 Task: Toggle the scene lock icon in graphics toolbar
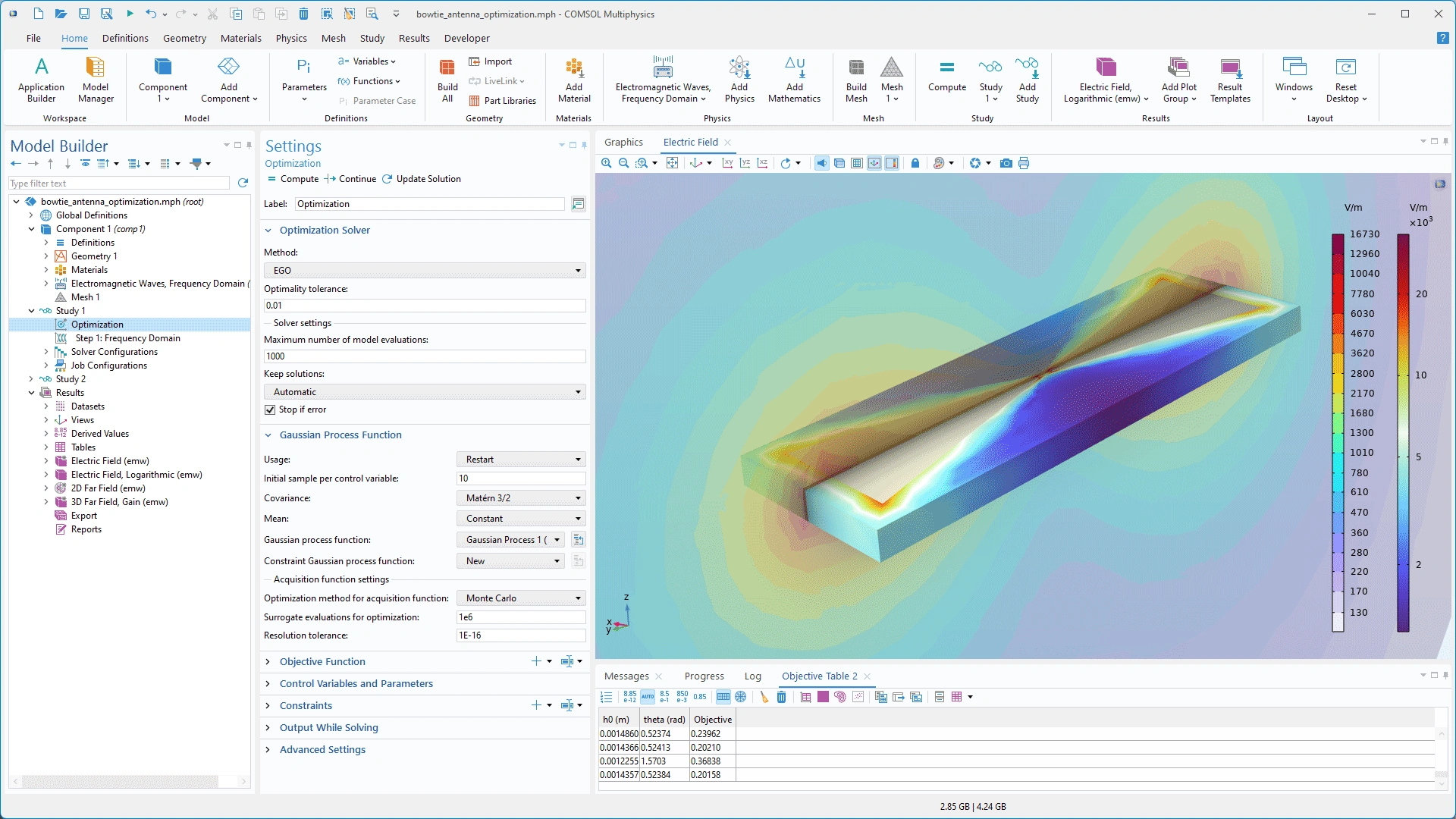(915, 163)
